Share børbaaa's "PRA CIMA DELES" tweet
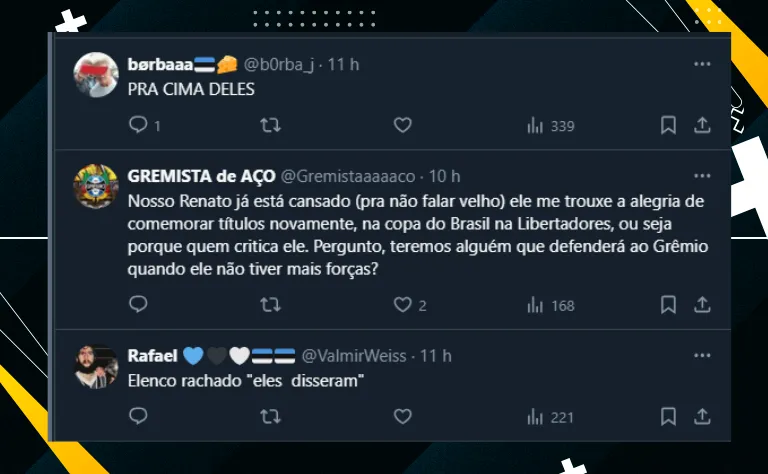 (702, 126)
